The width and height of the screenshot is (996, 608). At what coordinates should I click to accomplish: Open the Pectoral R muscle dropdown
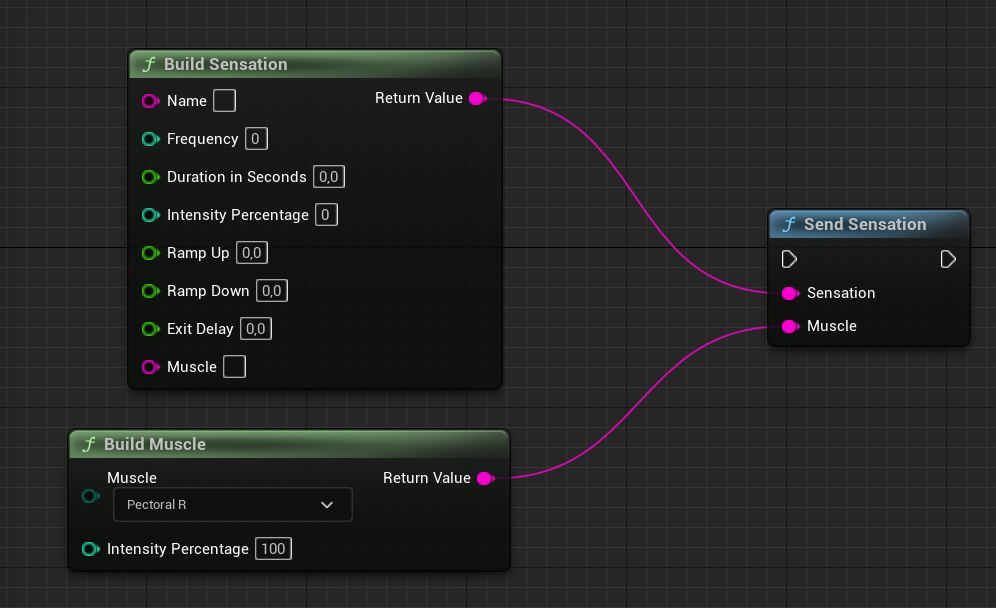point(232,505)
